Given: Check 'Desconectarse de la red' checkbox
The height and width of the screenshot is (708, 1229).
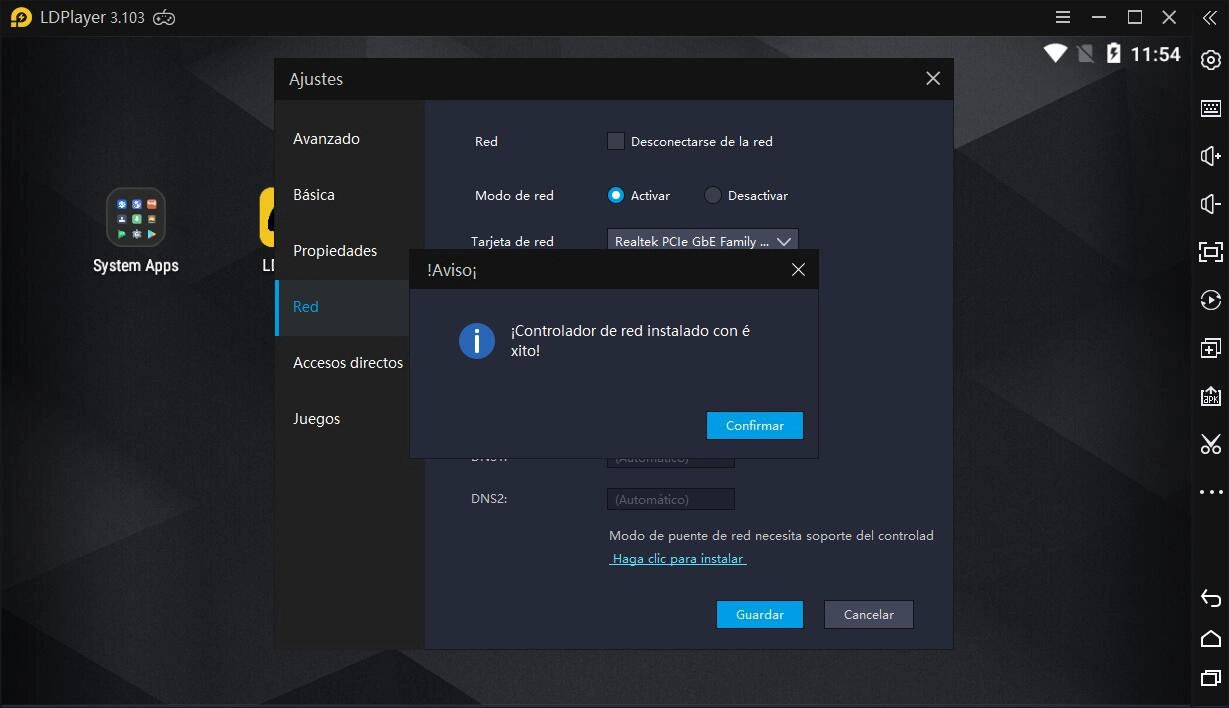Looking at the screenshot, I should tap(616, 142).
